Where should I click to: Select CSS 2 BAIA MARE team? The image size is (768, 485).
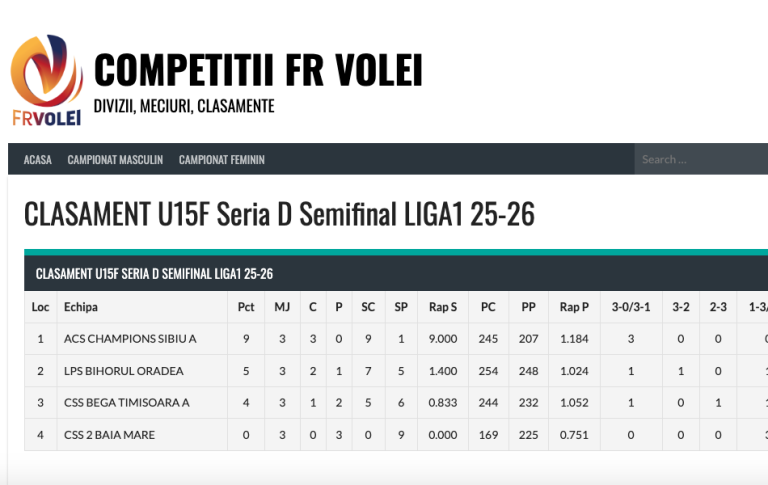[x=110, y=435]
